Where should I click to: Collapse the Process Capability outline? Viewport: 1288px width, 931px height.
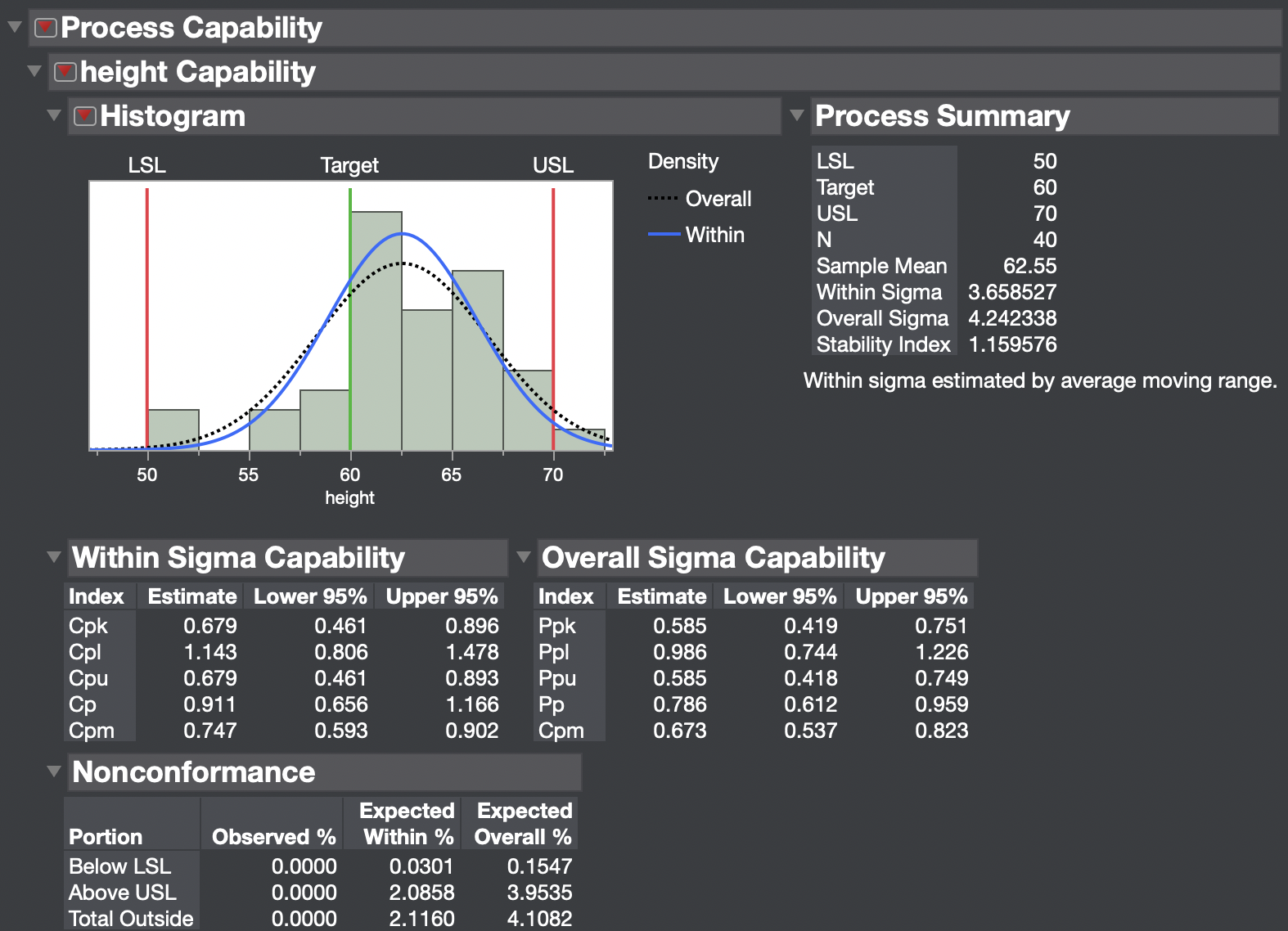pos(15,27)
